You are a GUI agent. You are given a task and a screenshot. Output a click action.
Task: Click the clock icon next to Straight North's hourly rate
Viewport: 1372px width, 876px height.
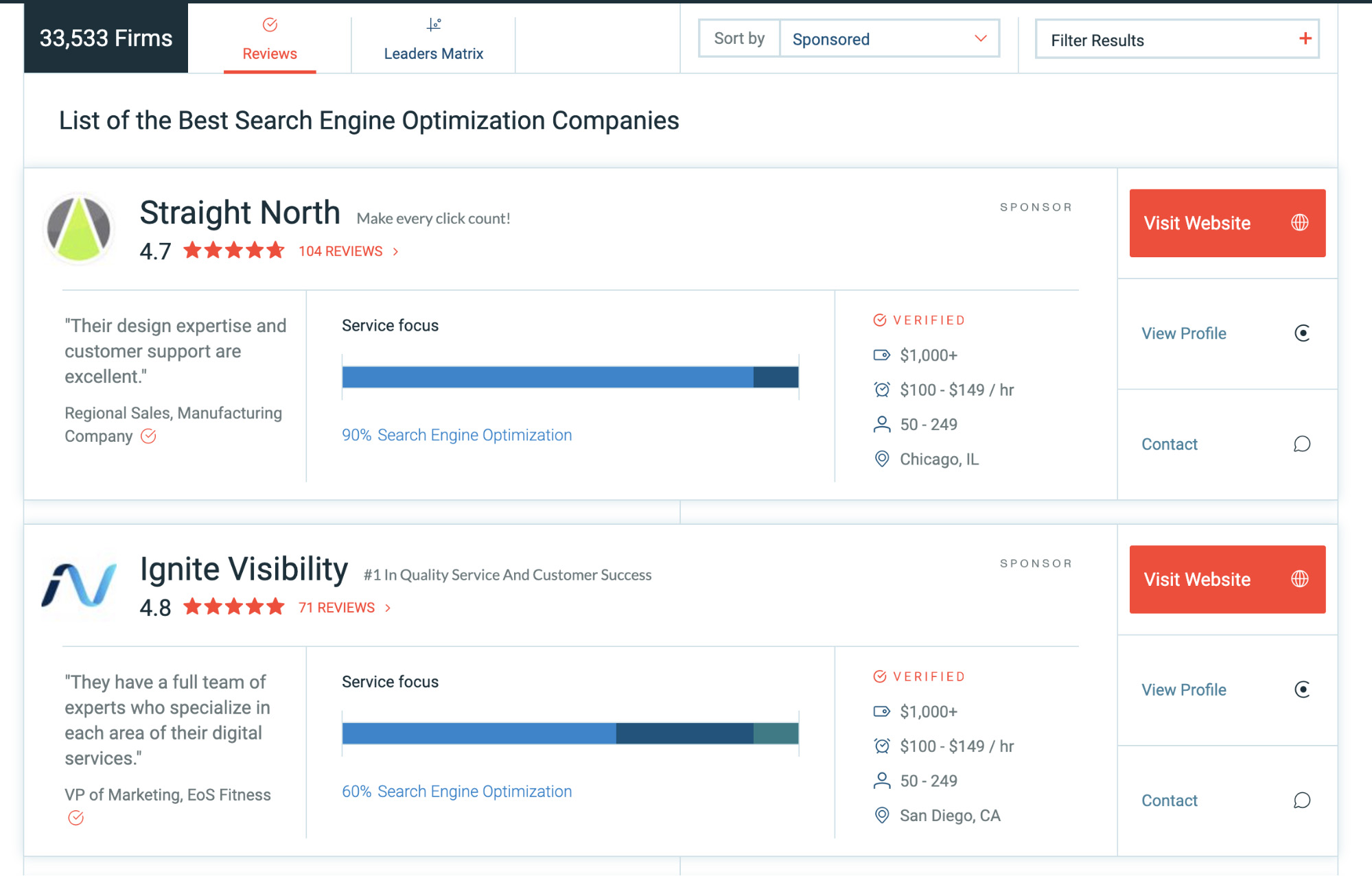[882, 390]
